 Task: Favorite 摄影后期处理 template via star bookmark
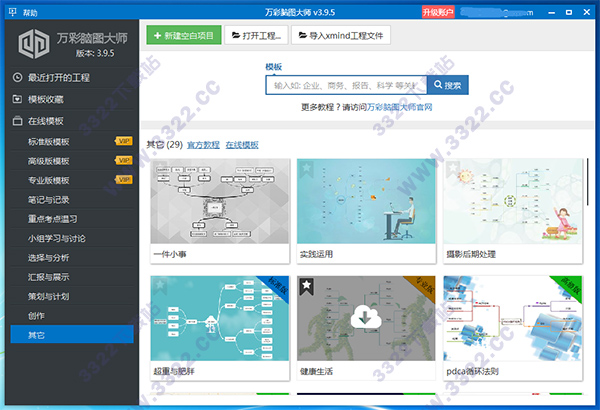coord(453,168)
